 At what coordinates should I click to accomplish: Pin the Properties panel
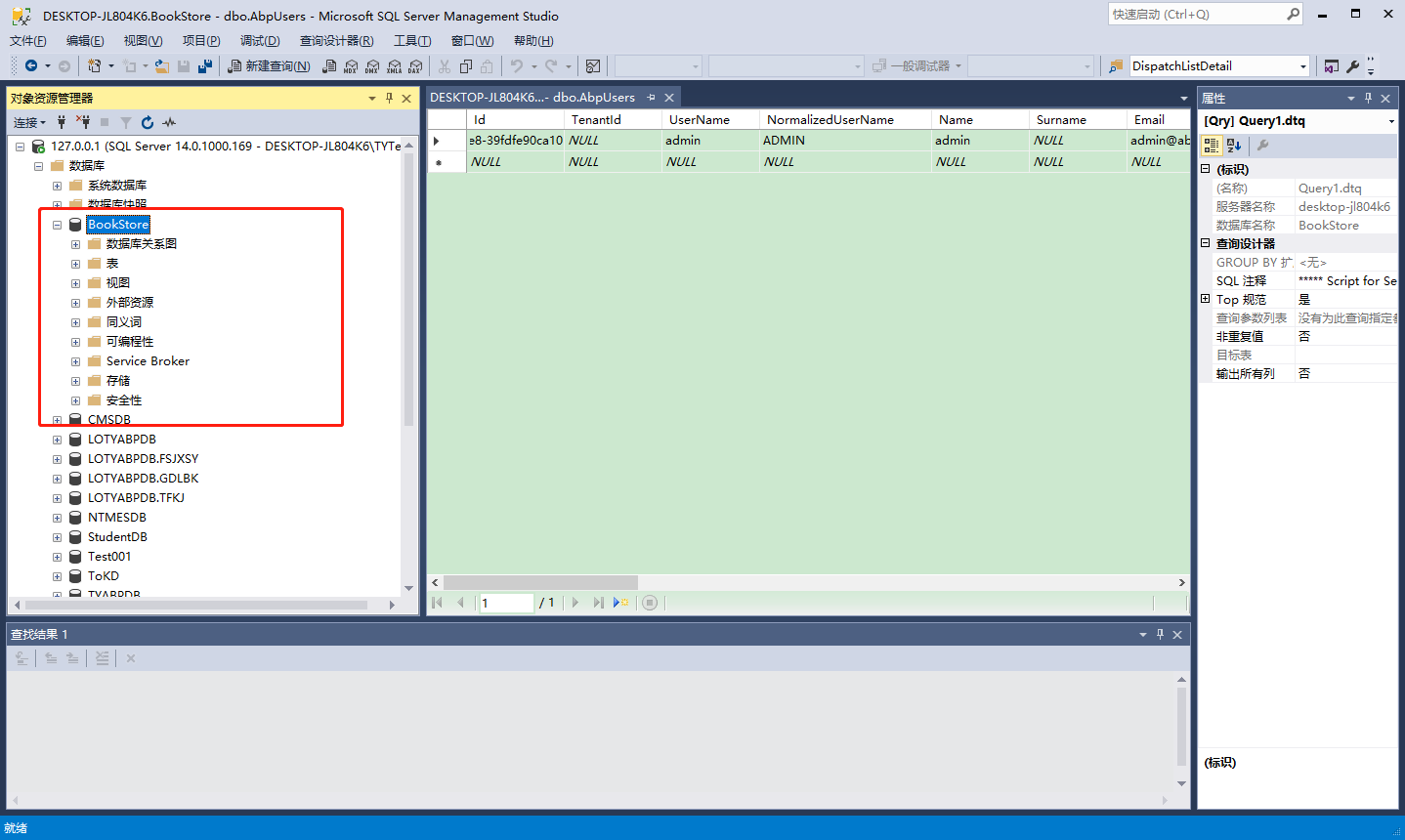click(1368, 98)
